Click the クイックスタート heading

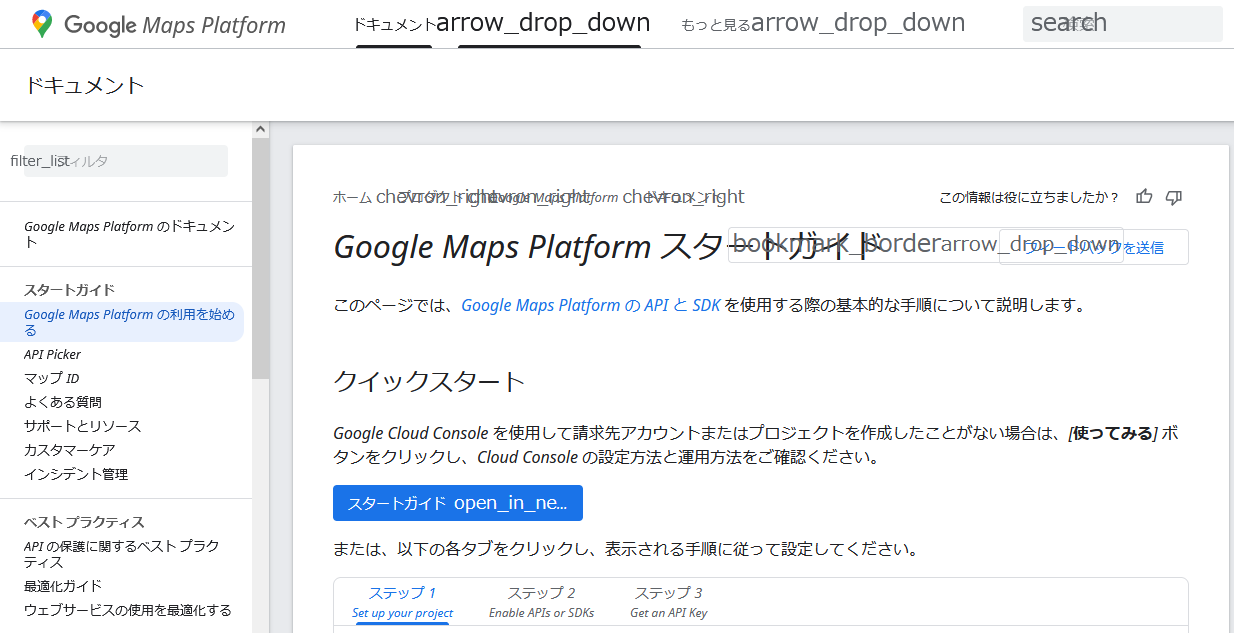pyautogui.click(x=429, y=381)
